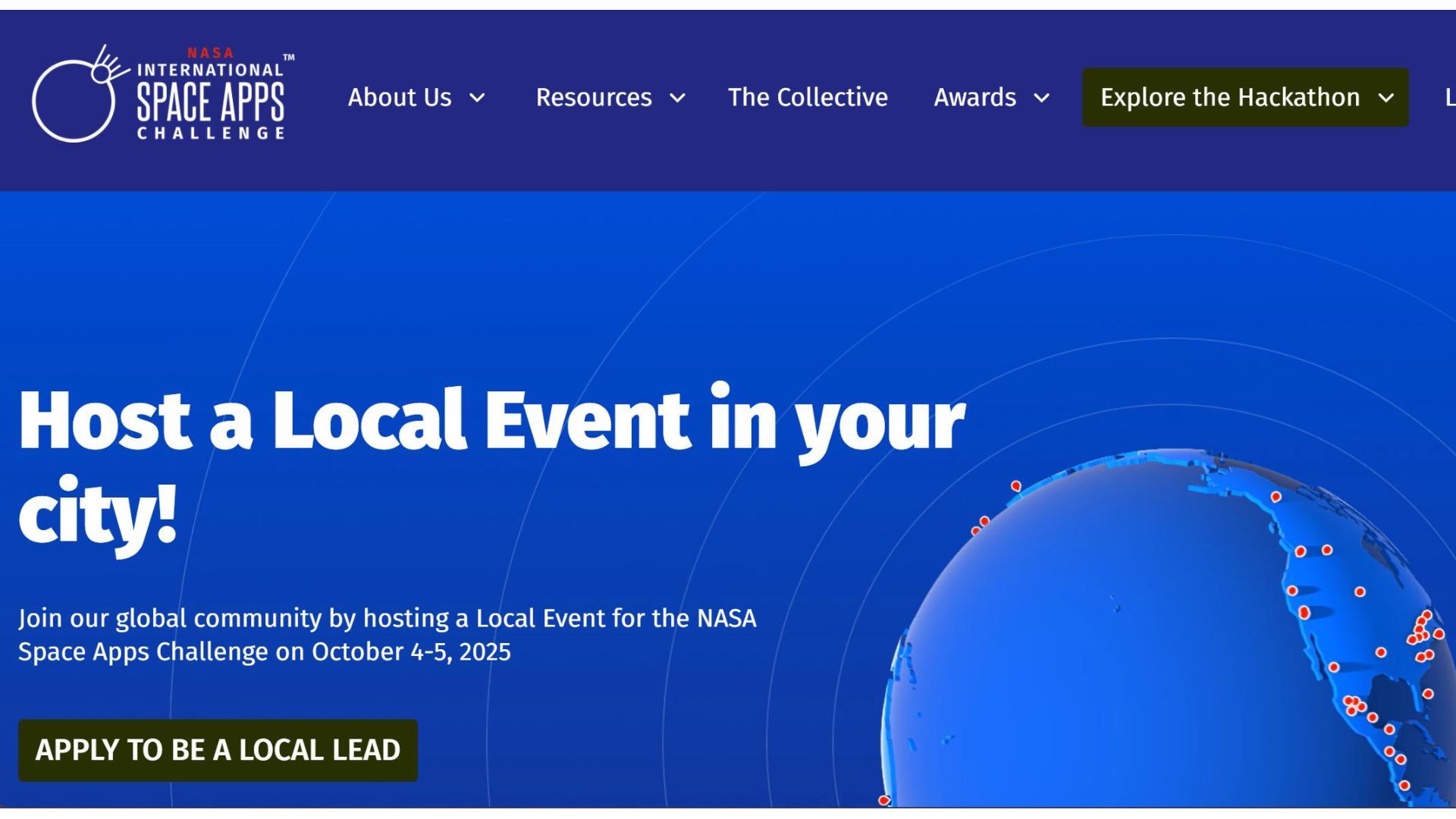The width and height of the screenshot is (1456, 819).
Task: Click the Explore the Hackathon button text
Action: (1229, 98)
